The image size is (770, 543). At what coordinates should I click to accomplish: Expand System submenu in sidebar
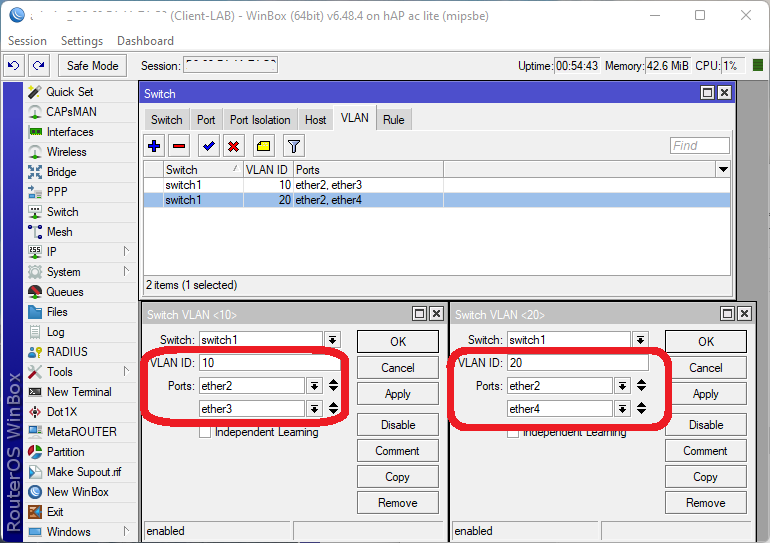126,272
